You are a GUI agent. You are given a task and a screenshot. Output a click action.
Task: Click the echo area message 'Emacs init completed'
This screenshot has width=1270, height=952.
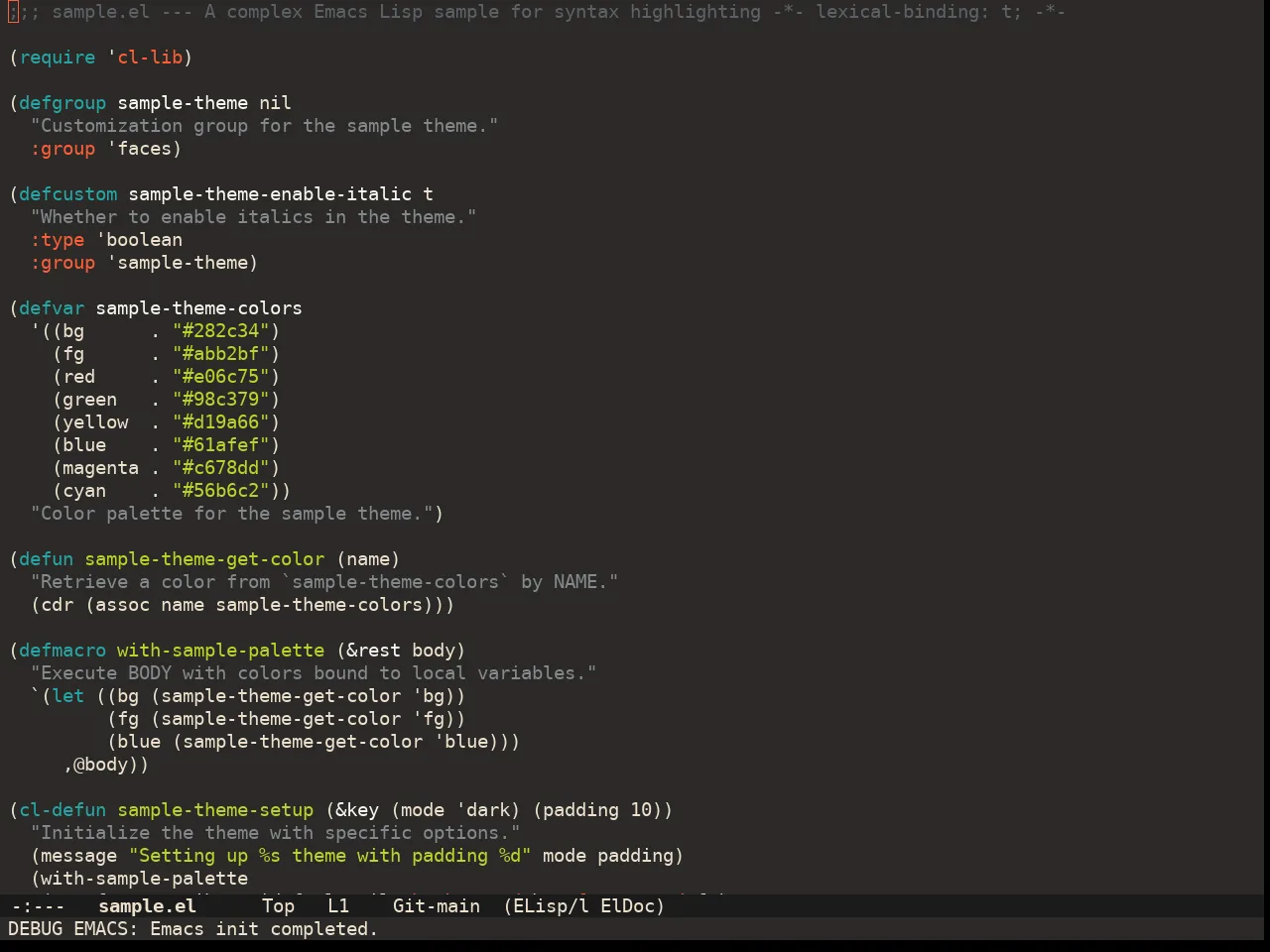point(264,929)
